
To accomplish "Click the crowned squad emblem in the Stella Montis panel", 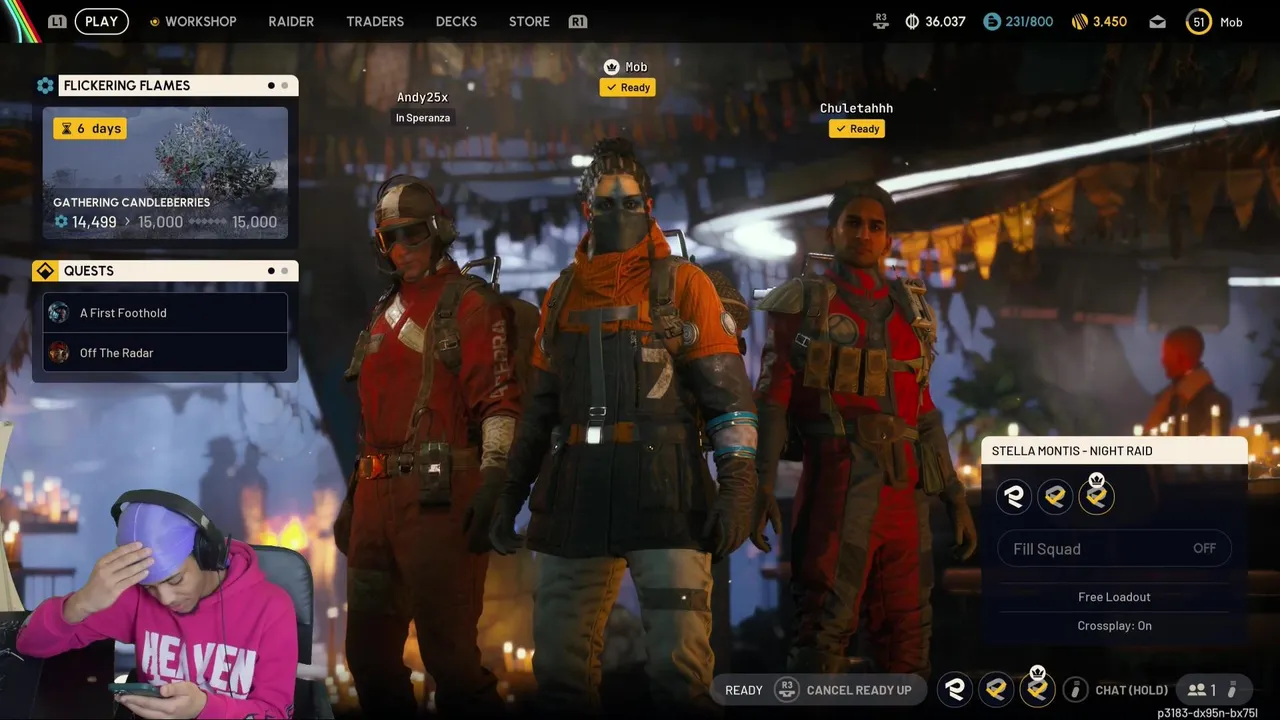I will pyautogui.click(x=1096, y=496).
